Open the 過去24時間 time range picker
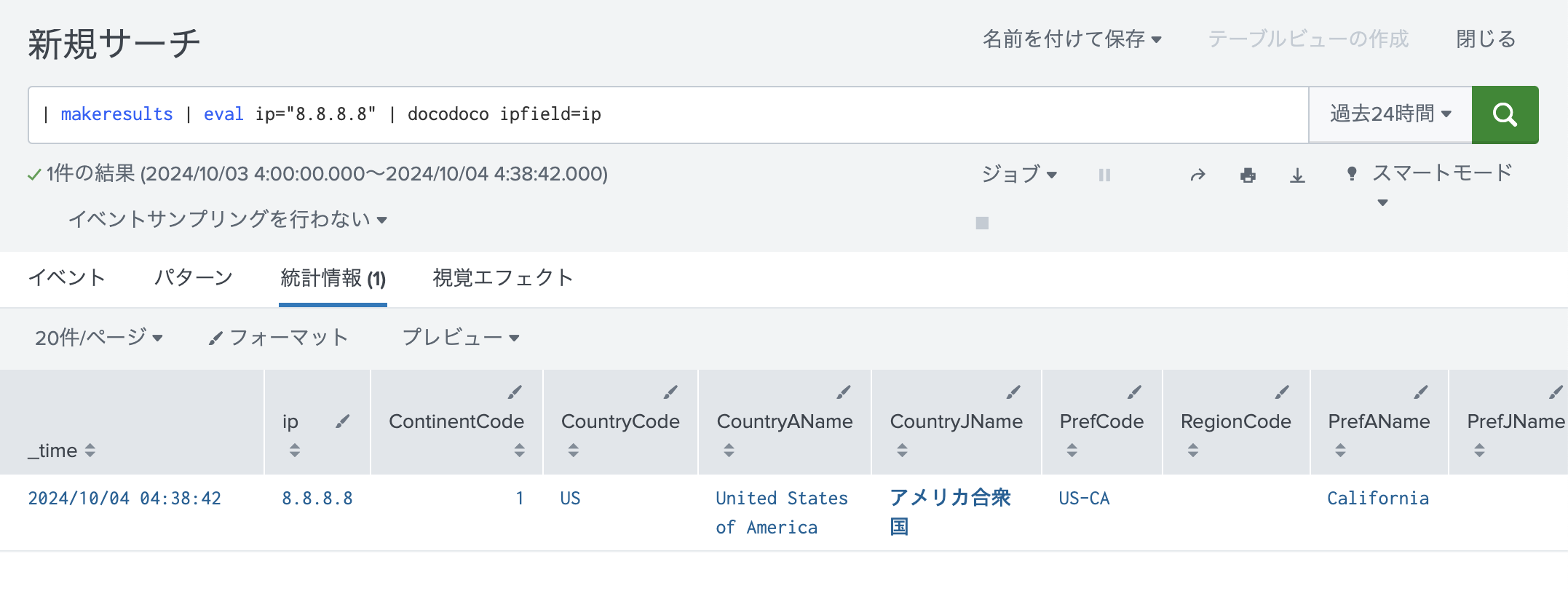Image resolution: width=1568 pixels, height=591 pixels. 1390,114
